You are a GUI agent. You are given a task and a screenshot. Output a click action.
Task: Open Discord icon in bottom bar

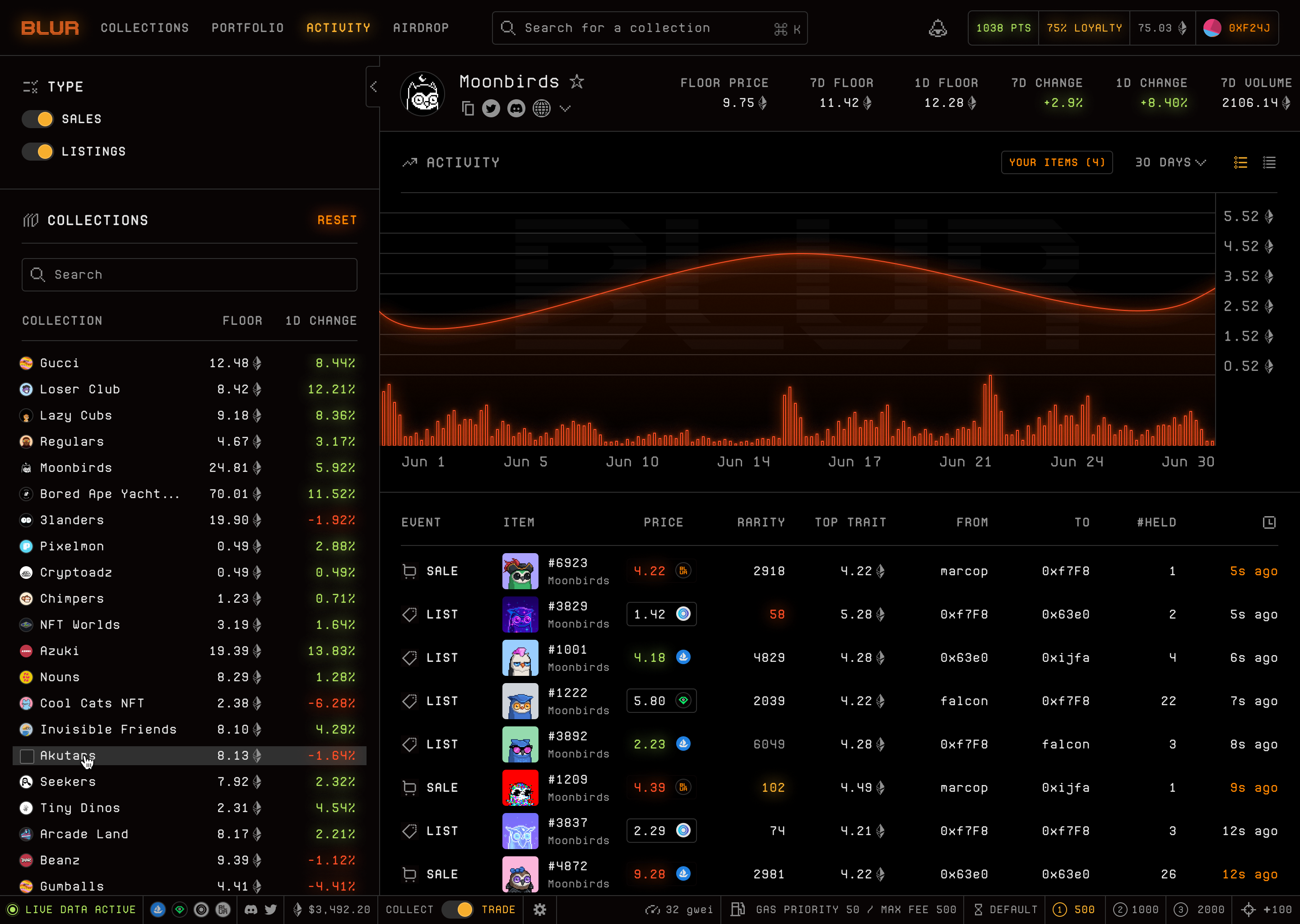click(x=251, y=909)
